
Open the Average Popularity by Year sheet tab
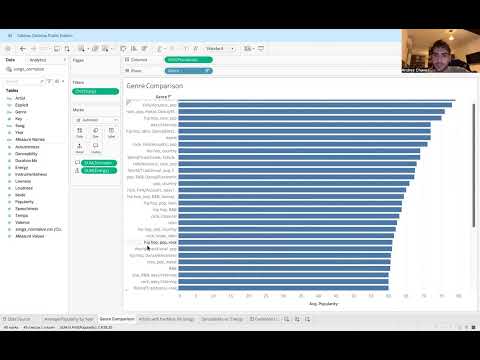pyautogui.click(x=69, y=319)
